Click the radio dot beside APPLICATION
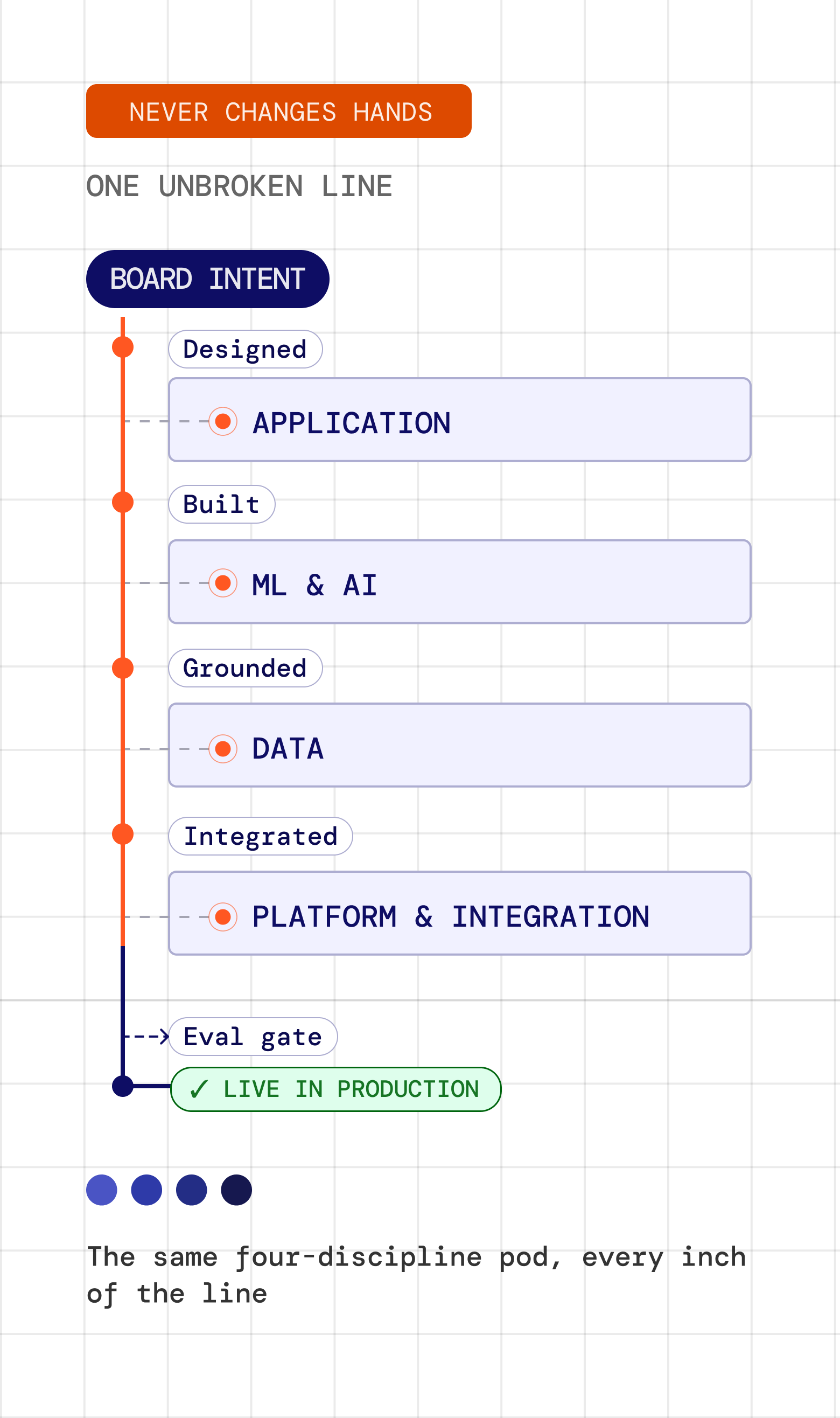 click(223, 421)
